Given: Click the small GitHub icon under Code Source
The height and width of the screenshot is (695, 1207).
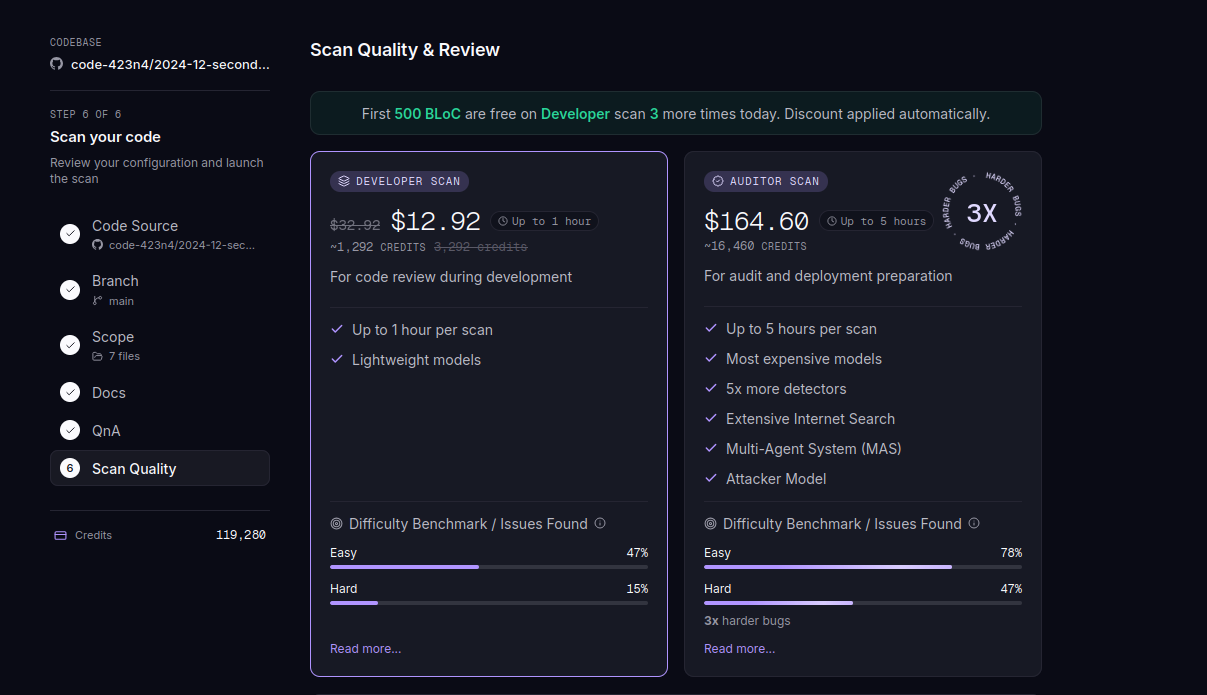Looking at the screenshot, I should pos(97,245).
